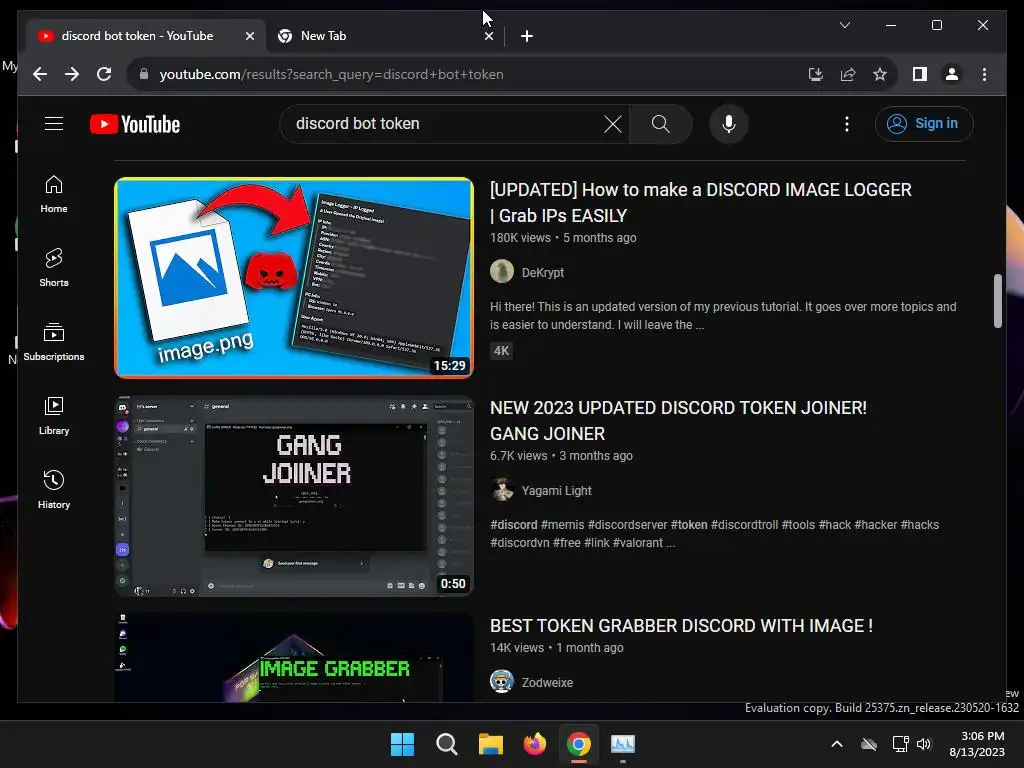Reload the YouTube page
Screen dimensions: 1024x768
pyautogui.click(x=104, y=74)
